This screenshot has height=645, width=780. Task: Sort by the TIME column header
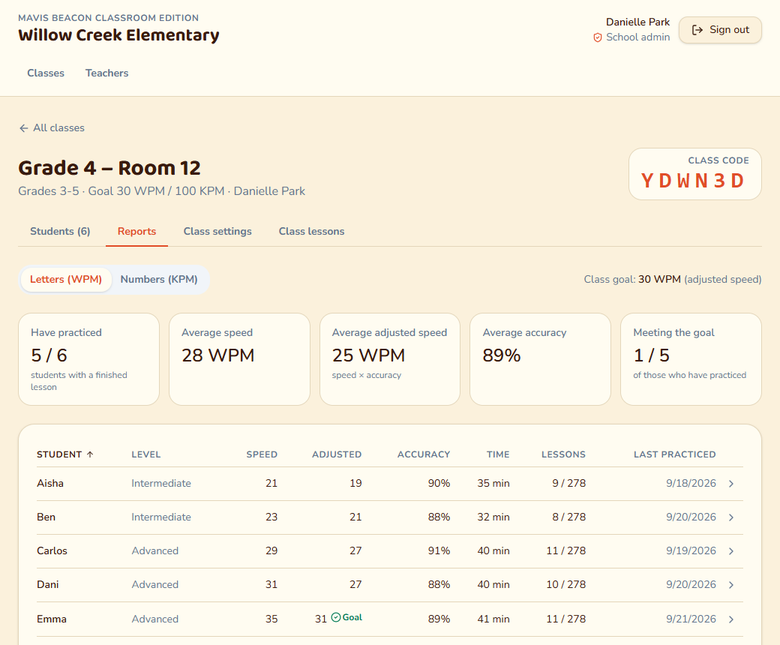tap(498, 455)
